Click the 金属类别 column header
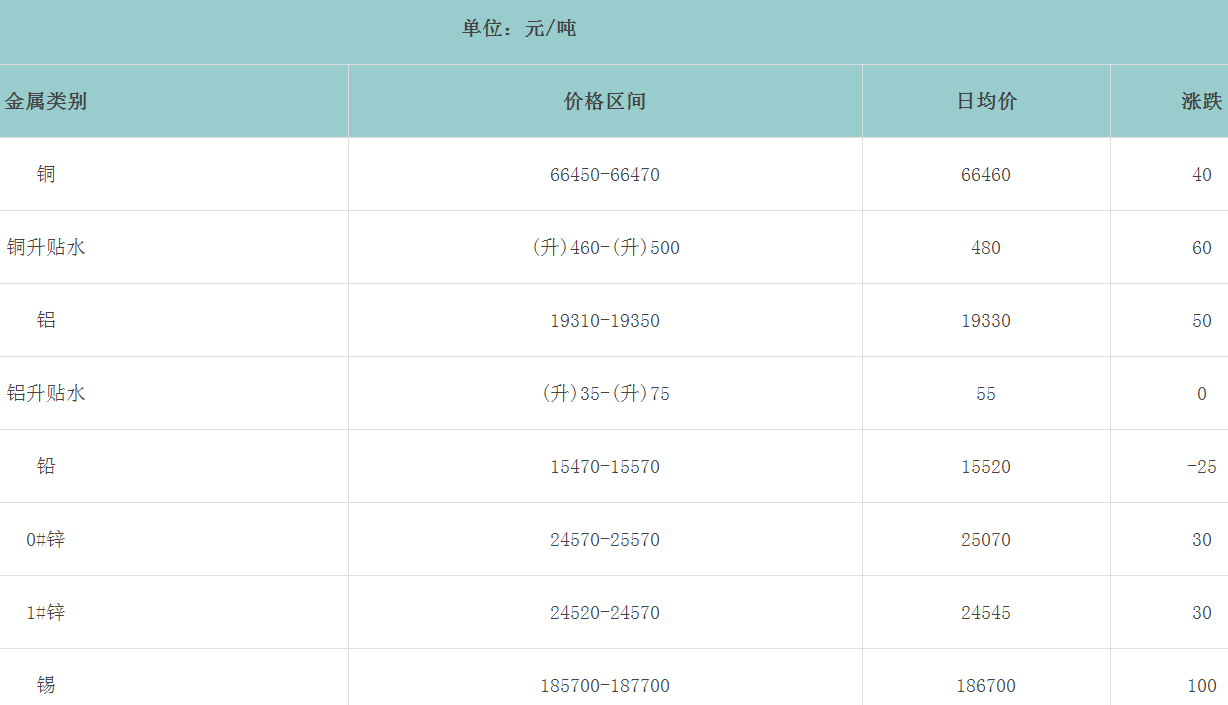Image resolution: width=1228 pixels, height=705 pixels. (x=46, y=101)
